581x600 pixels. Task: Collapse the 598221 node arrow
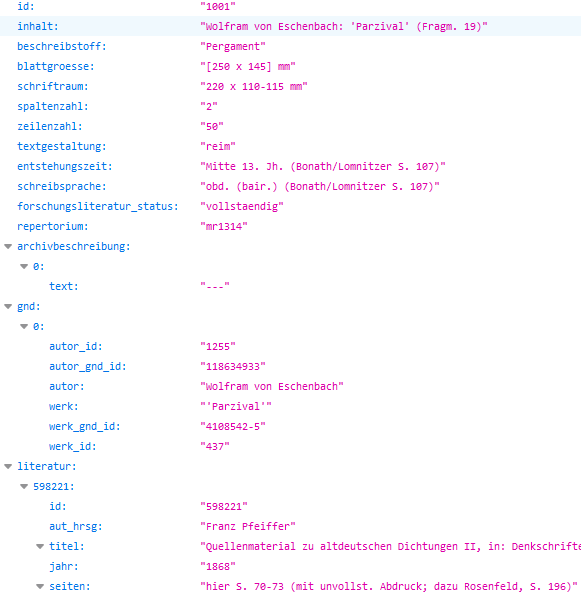(24, 486)
